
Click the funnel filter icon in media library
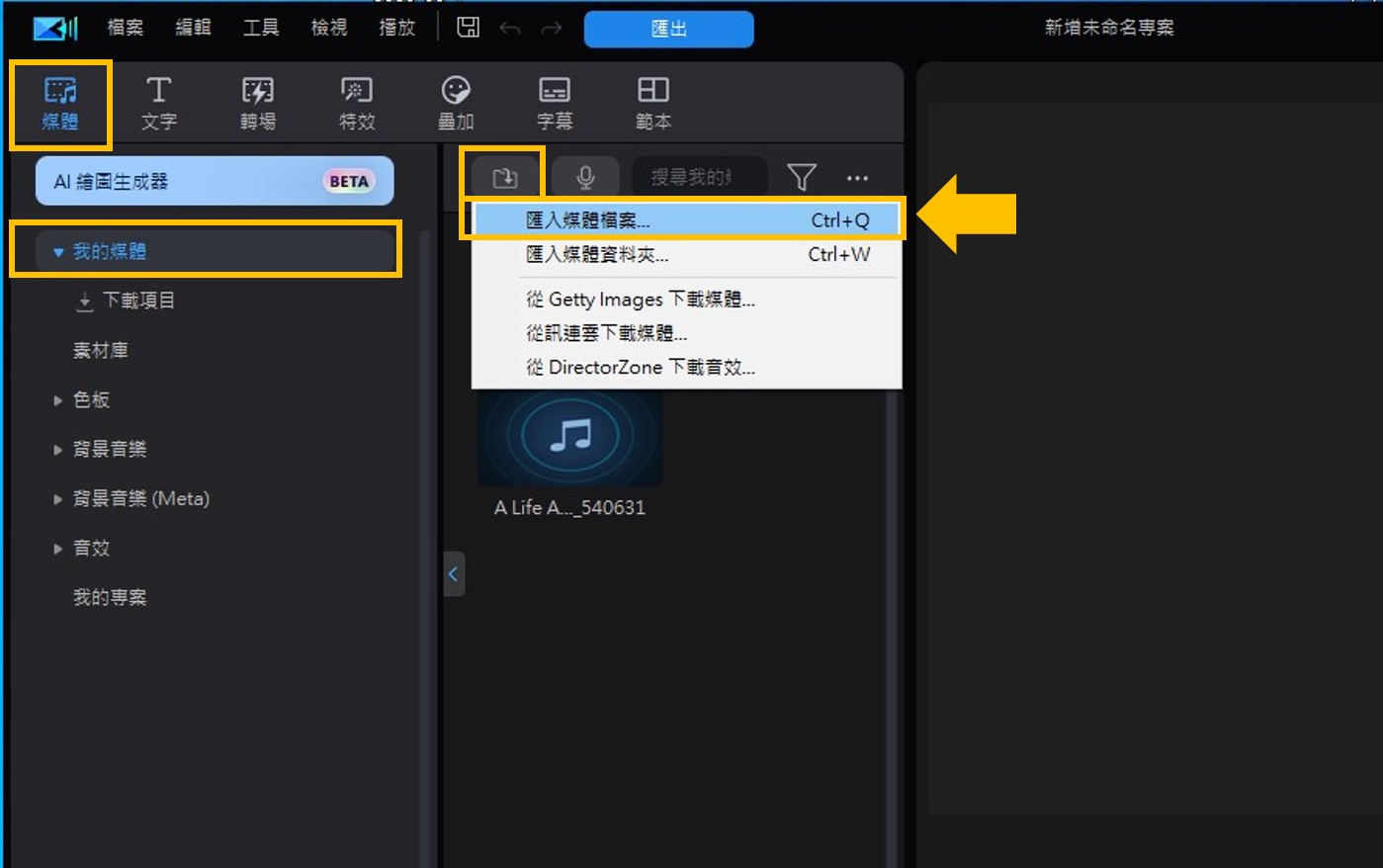[x=802, y=176]
